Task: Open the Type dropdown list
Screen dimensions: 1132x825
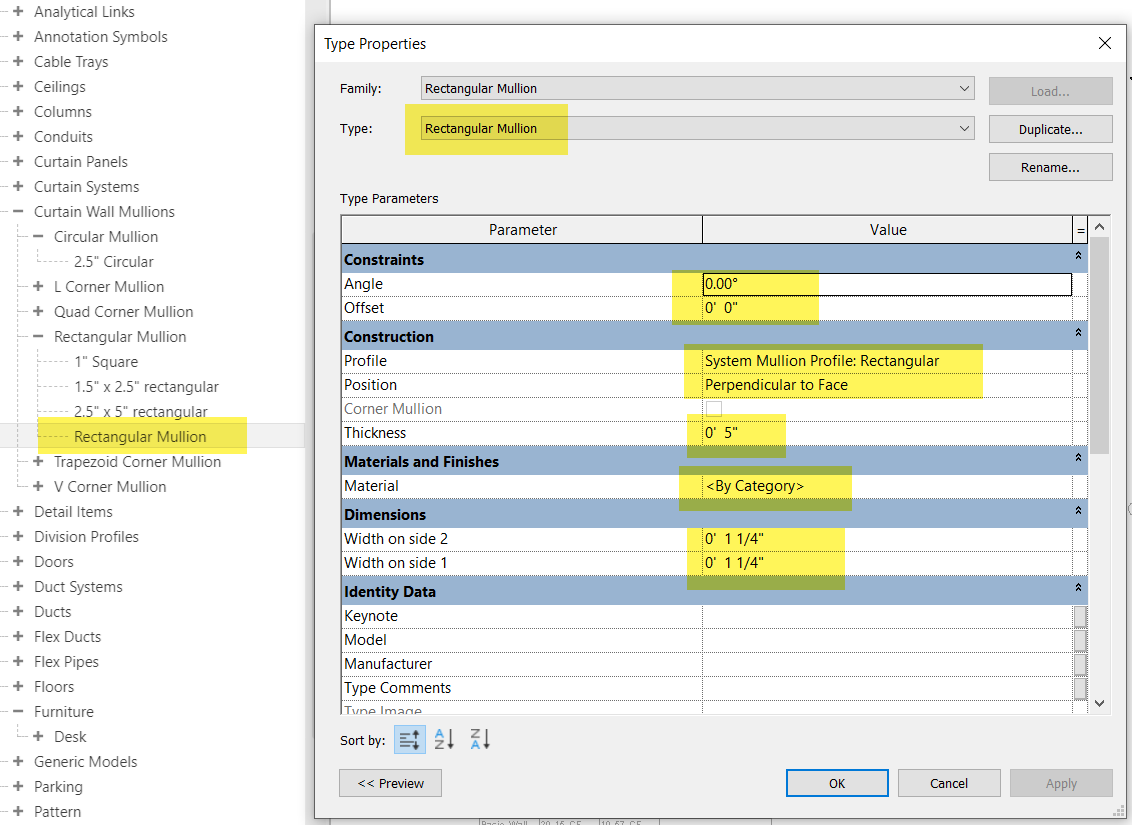Action: 964,128
